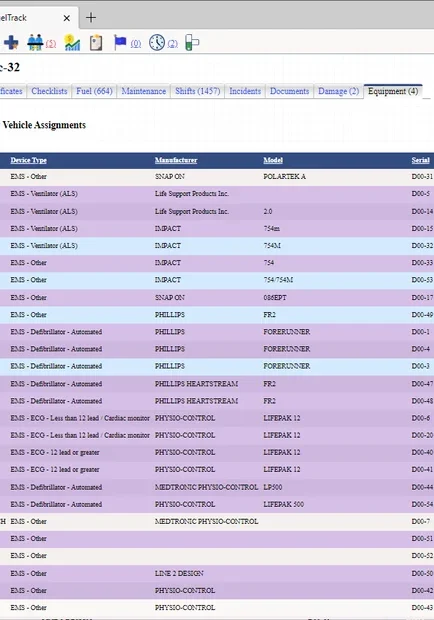Viewport: 434px width, 620px height.
Task: Open the dollar growth chart icon
Action: point(72,42)
